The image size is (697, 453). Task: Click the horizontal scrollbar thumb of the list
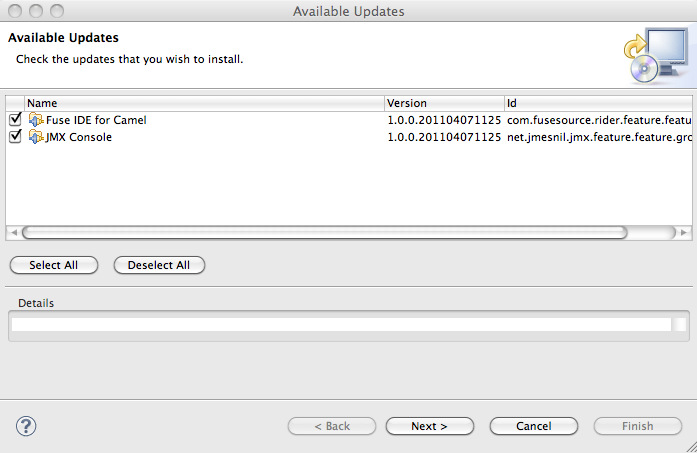(x=324, y=233)
